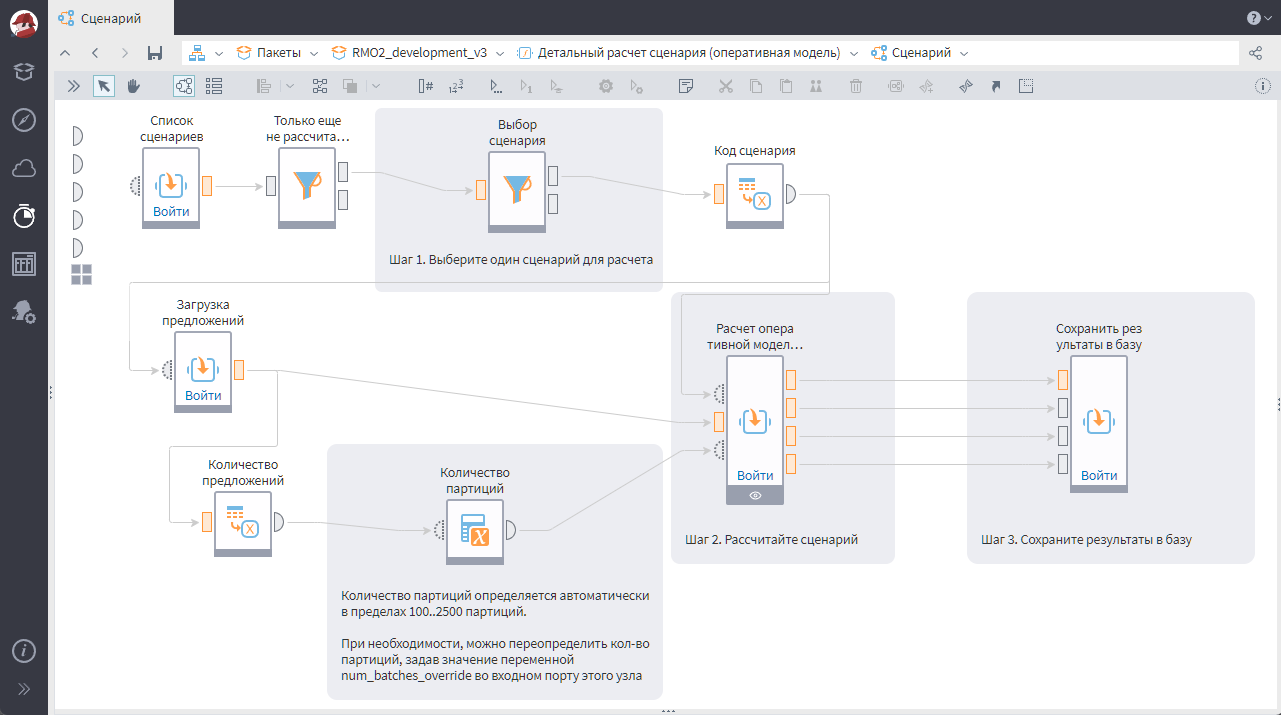Viewport: 1281px width, 715px height.
Task: Open the Packages cube icon in sidebar
Action: (24, 71)
